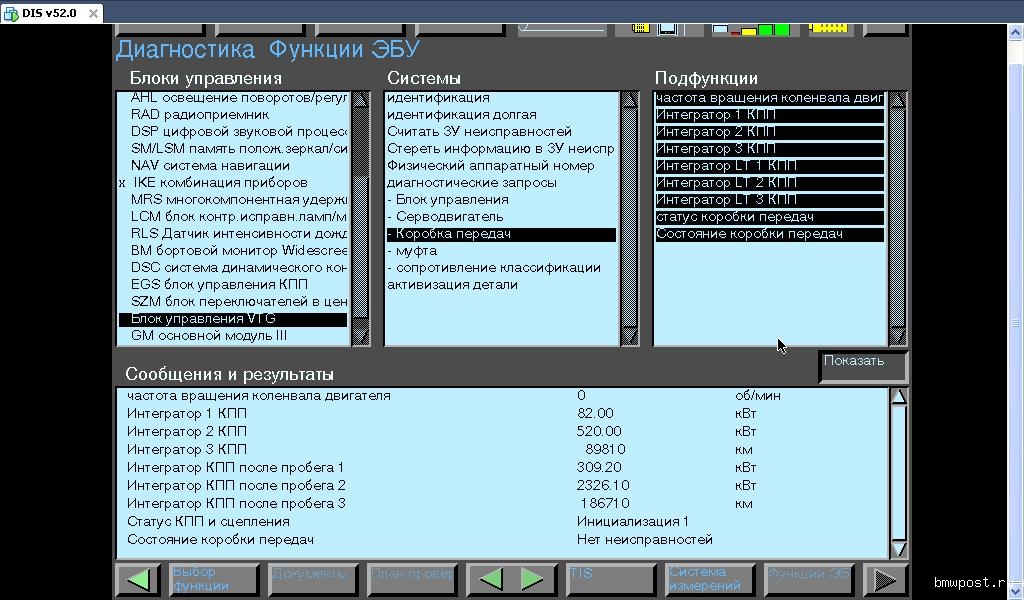Open Система измерений in the bottom bar
Image resolution: width=1024 pixels, height=600 pixels.
pos(710,579)
